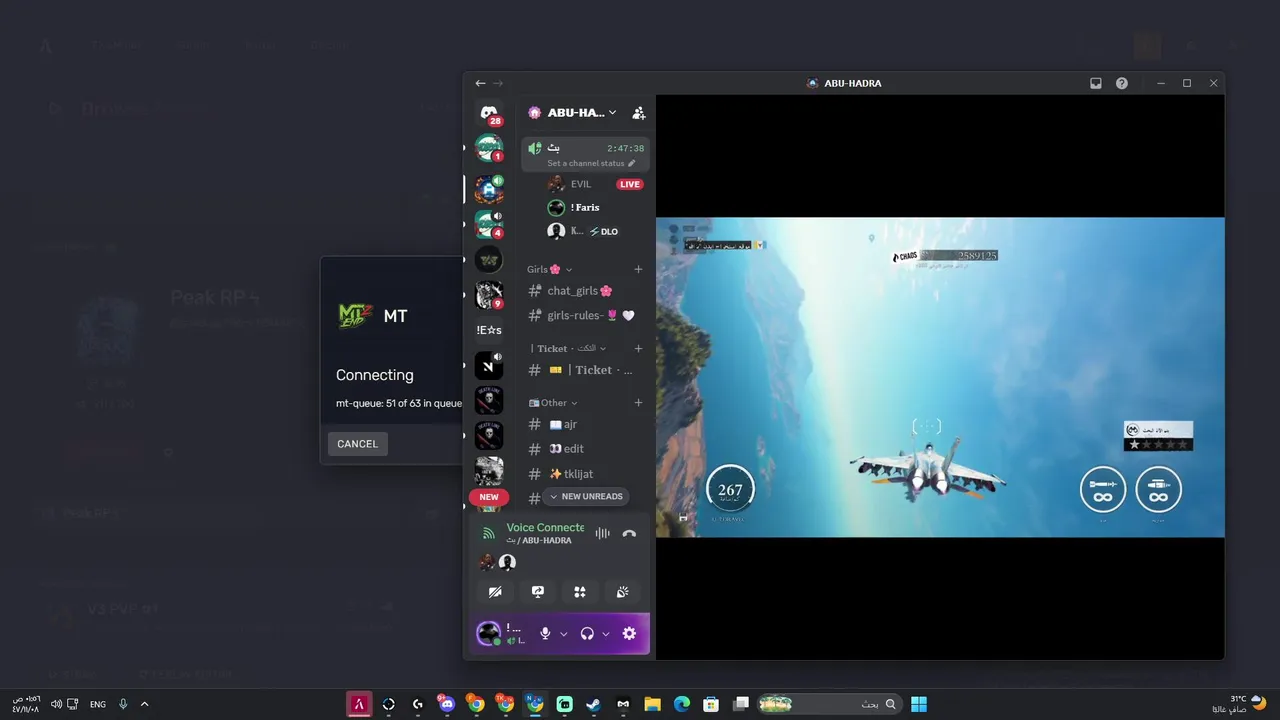Open the !E☆s server icon
1280x720 pixels.
[x=489, y=330]
